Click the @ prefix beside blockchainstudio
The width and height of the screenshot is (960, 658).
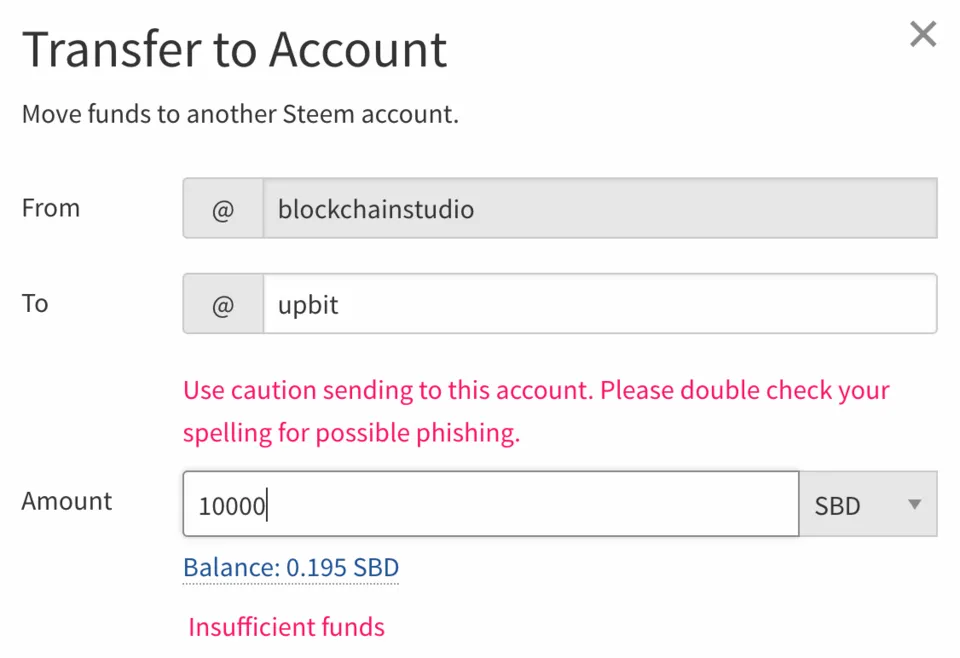coord(222,209)
